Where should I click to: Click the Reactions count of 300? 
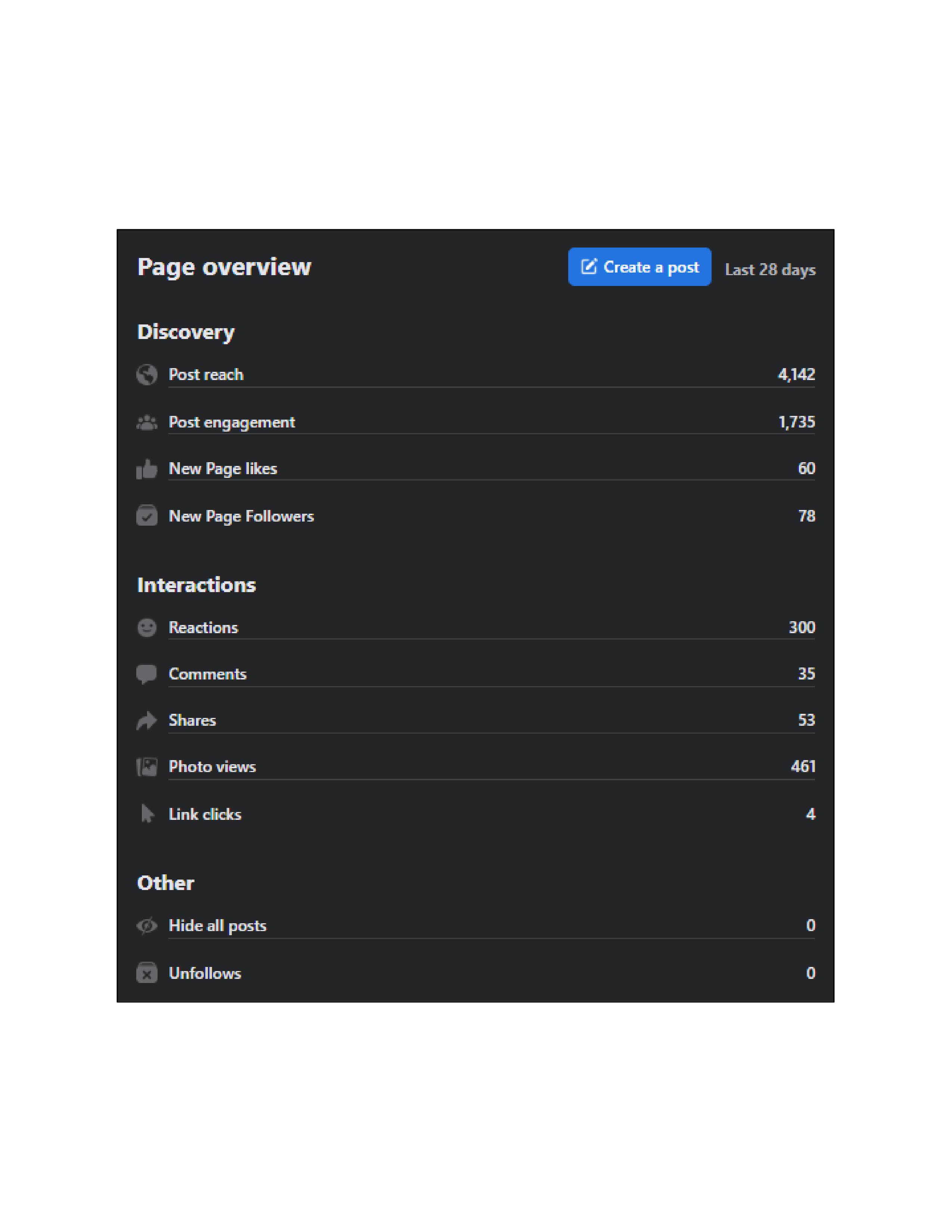[x=802, y=627]
